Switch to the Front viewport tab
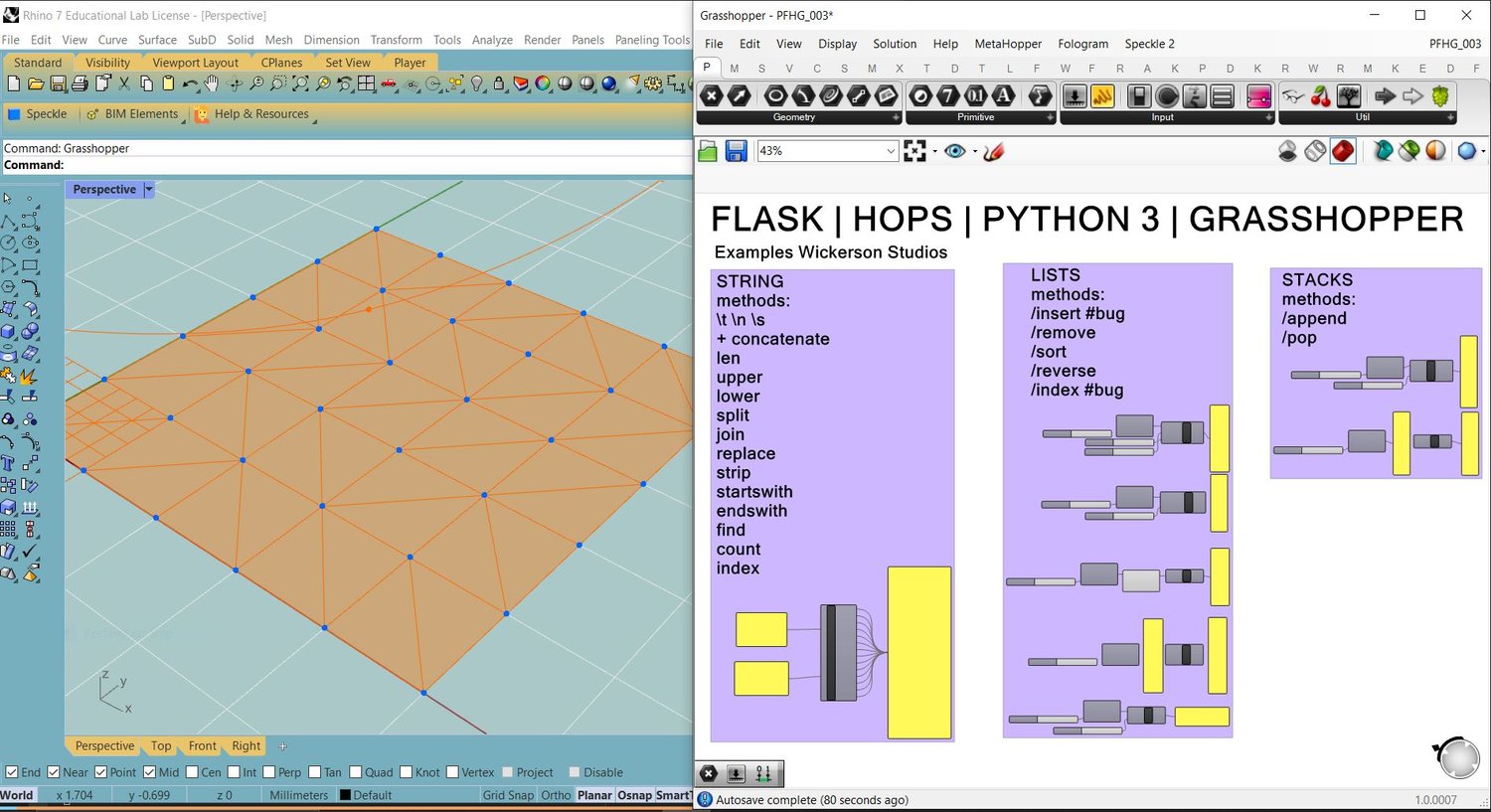Screen dimensions: 1491x812 [202, 745]
